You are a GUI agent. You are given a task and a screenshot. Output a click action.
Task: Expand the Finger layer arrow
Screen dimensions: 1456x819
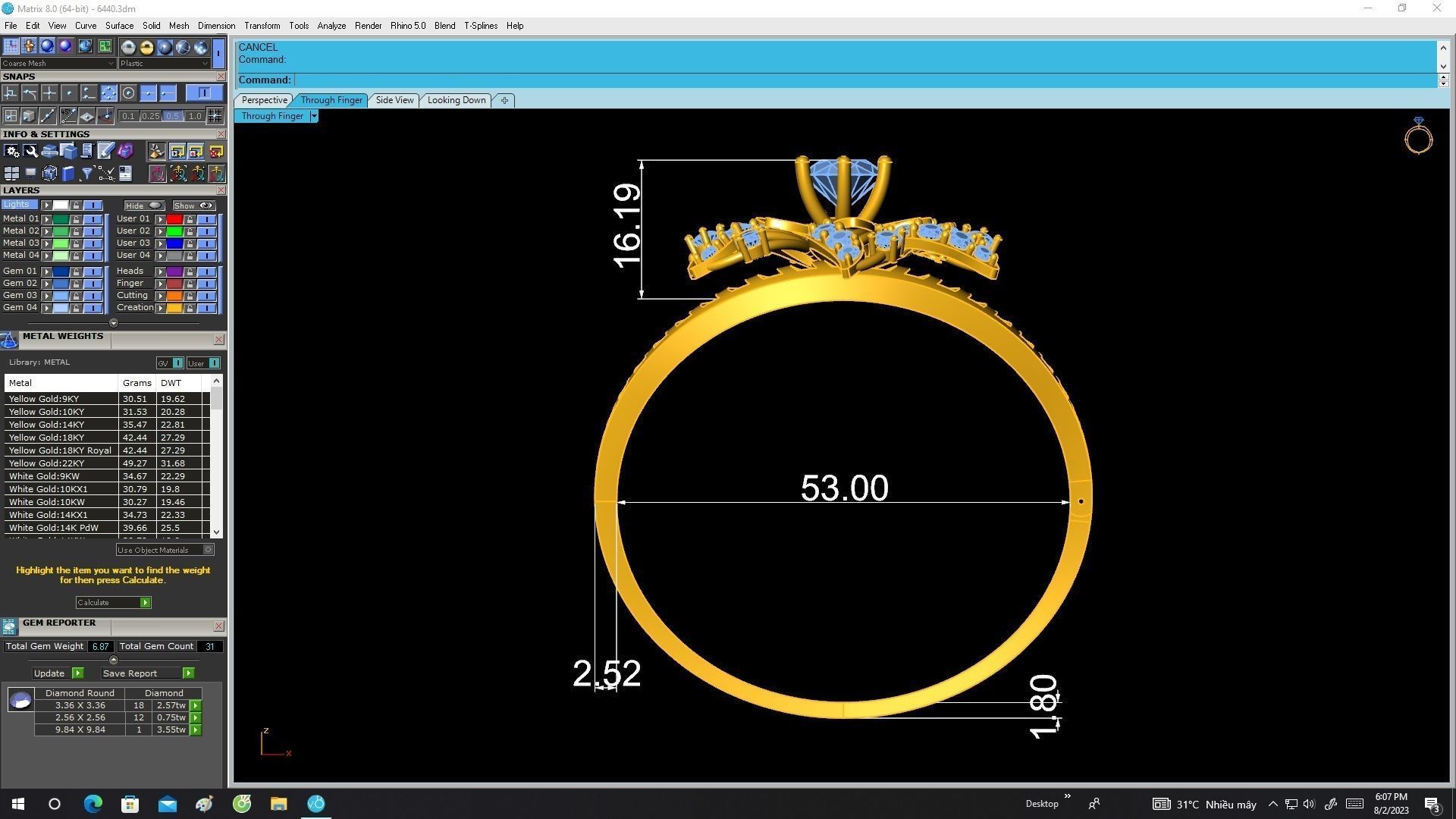tap(160, 284)
